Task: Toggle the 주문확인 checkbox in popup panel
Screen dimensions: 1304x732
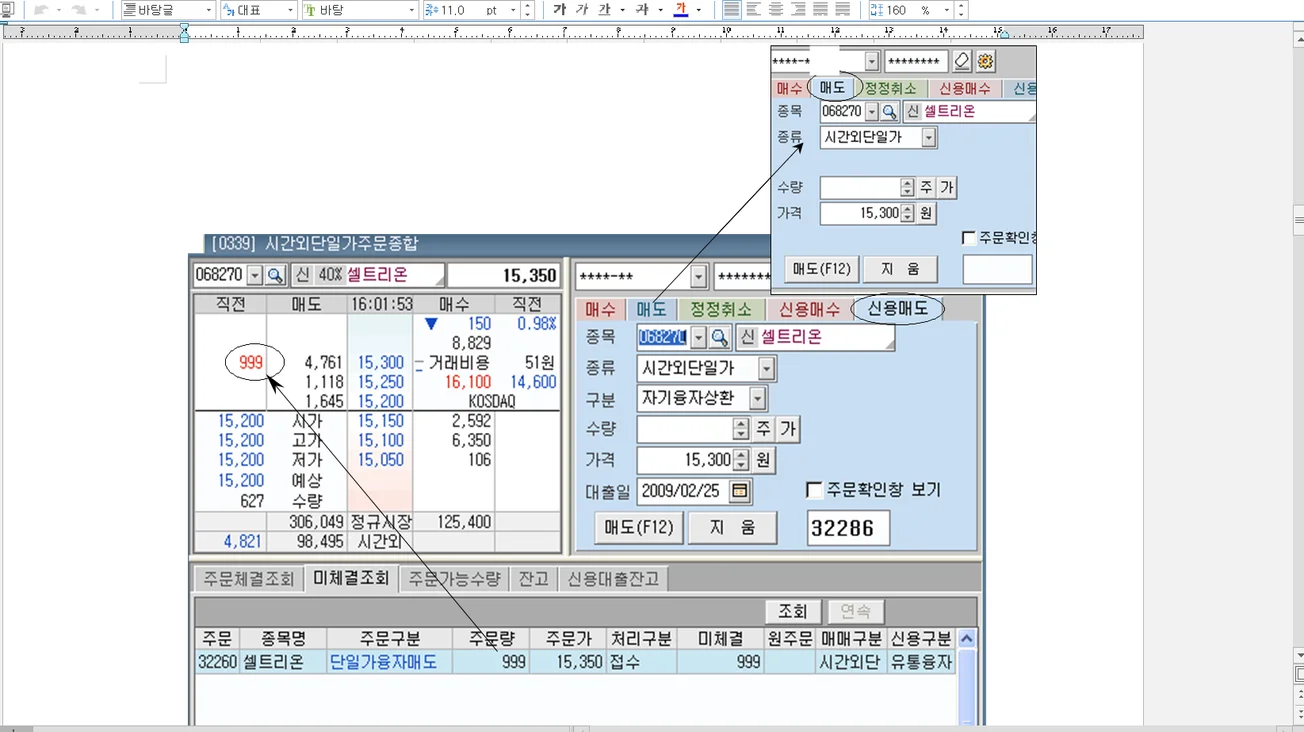Action: click(968, 238)
